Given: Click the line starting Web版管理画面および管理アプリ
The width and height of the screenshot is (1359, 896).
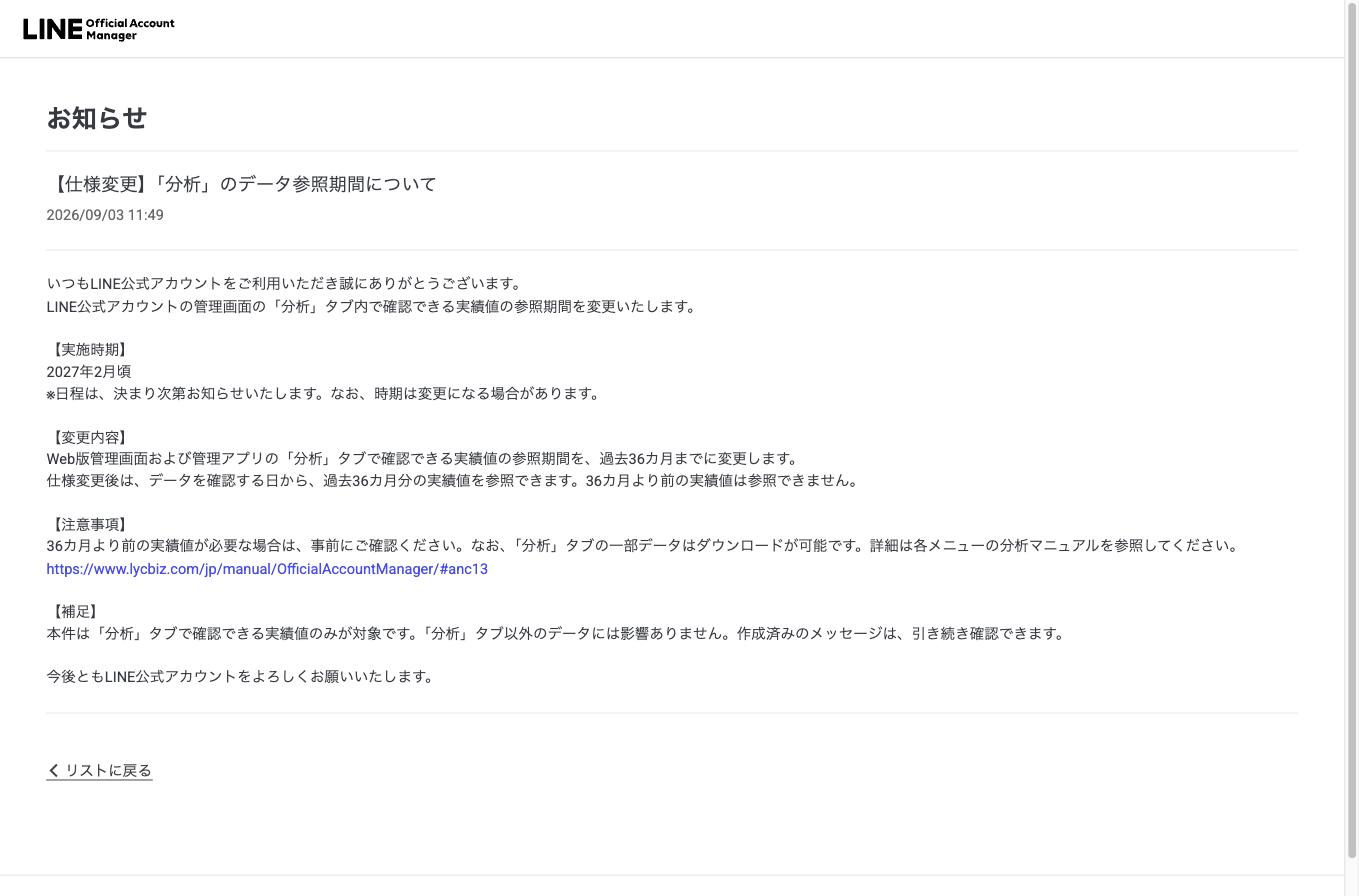Looking at the screenshot, I should click(x=423, y=459).
